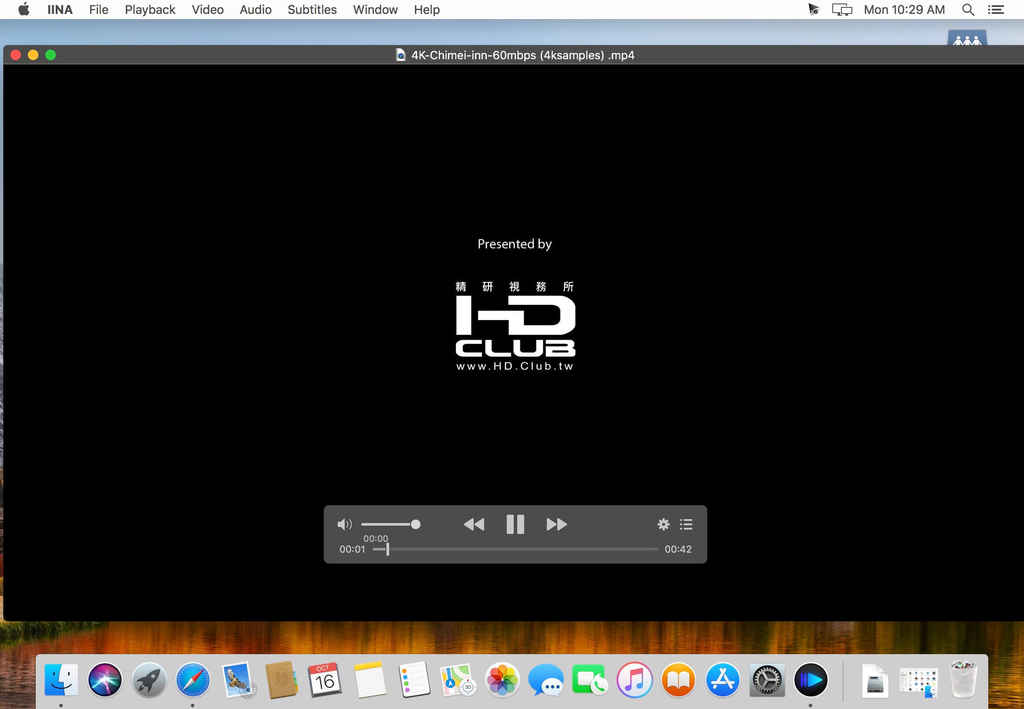This screenshot has height=709, width=1024.
Task: Open the Video menu
Action: click(x=208, y=10)
